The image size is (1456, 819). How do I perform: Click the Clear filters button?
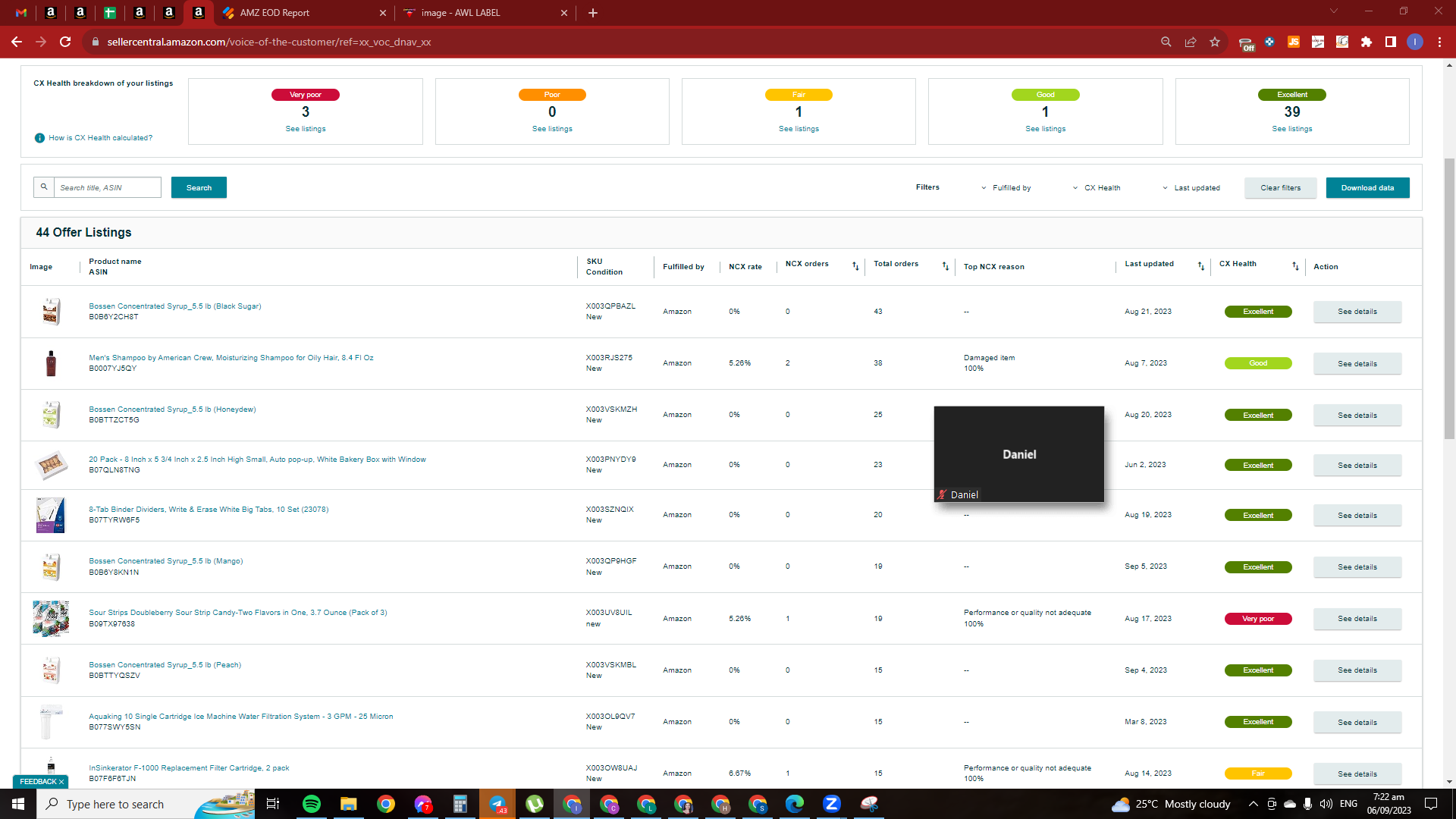[x=1280, y=188]
